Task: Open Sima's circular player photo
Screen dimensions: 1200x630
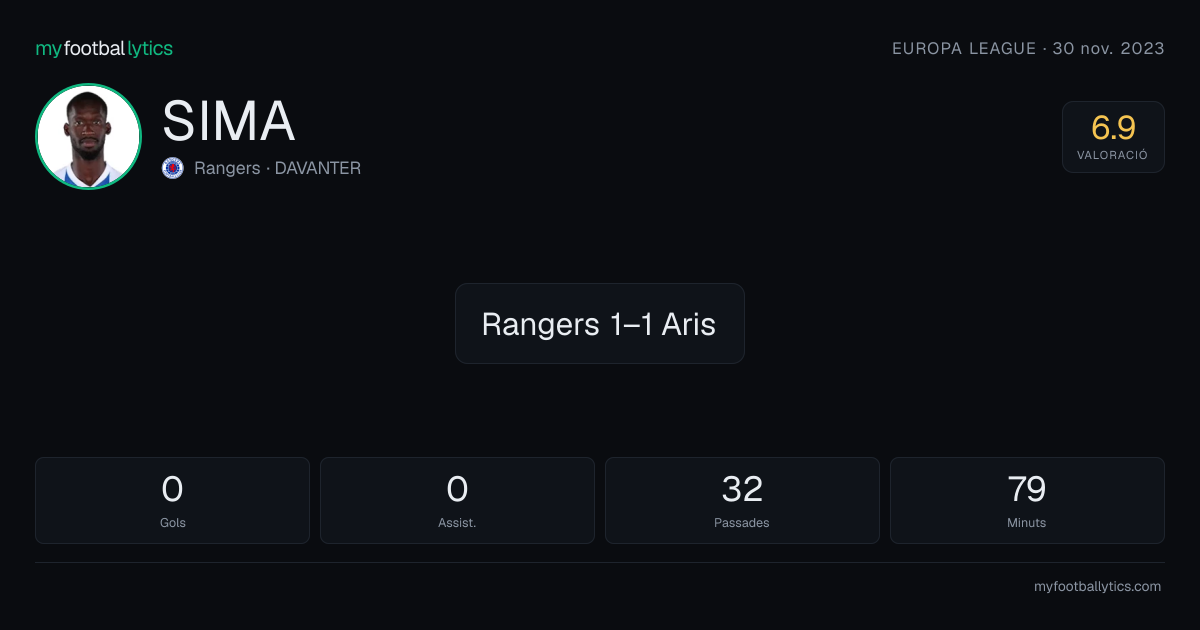Action: [88, 137]
